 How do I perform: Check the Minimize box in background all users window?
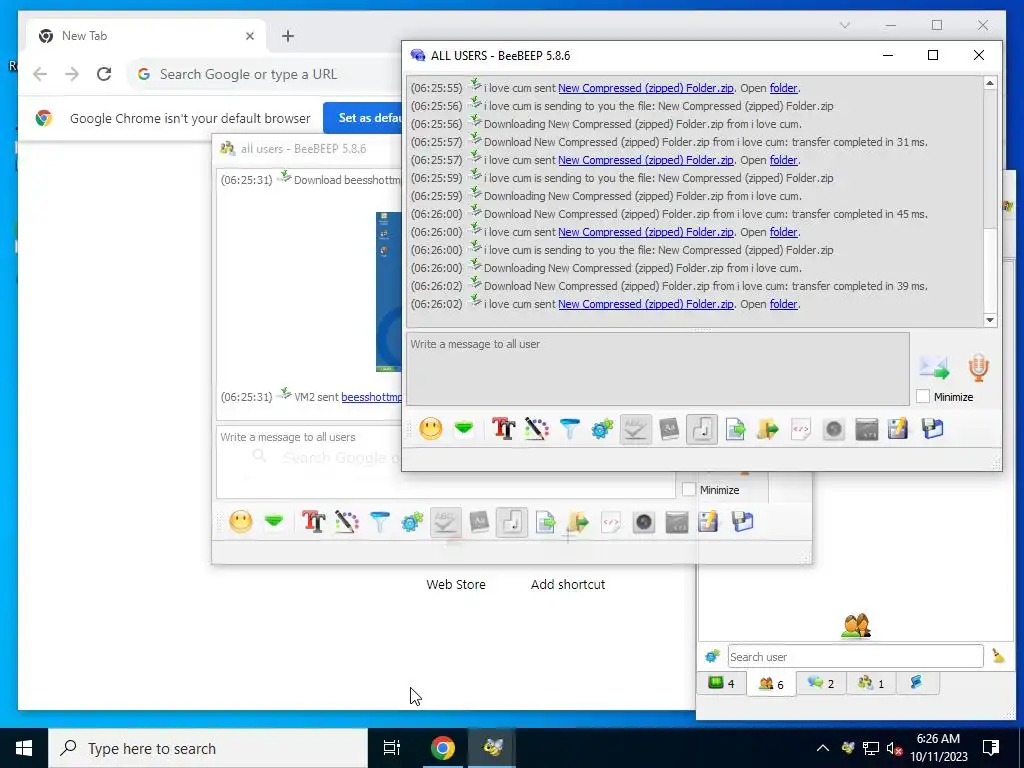pos(688,489)
